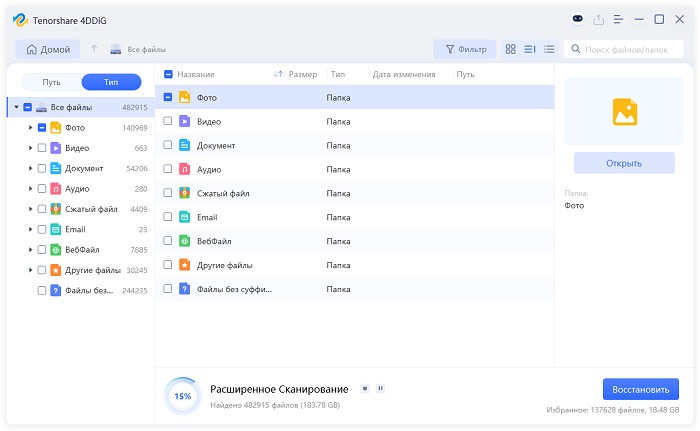700x431 pixels.
Task: Expand the Аудио tree node
Action: coord(30,189)
